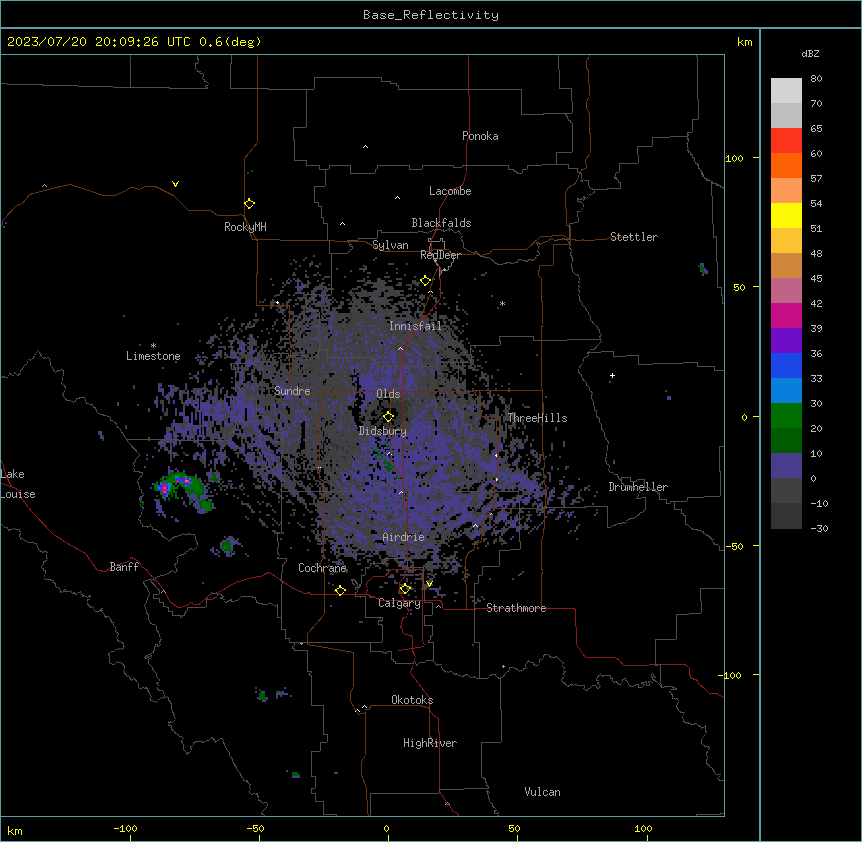
Task: Select the Olds label
Action: [x=388, y=394]
